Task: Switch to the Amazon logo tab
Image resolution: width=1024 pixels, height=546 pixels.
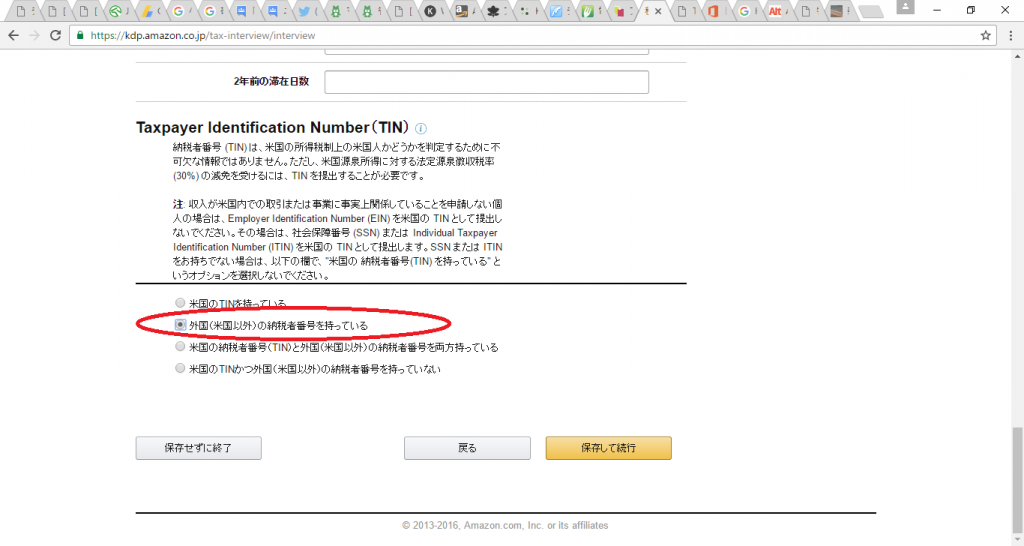Action: pyautogui.click(x=462, y=11)
